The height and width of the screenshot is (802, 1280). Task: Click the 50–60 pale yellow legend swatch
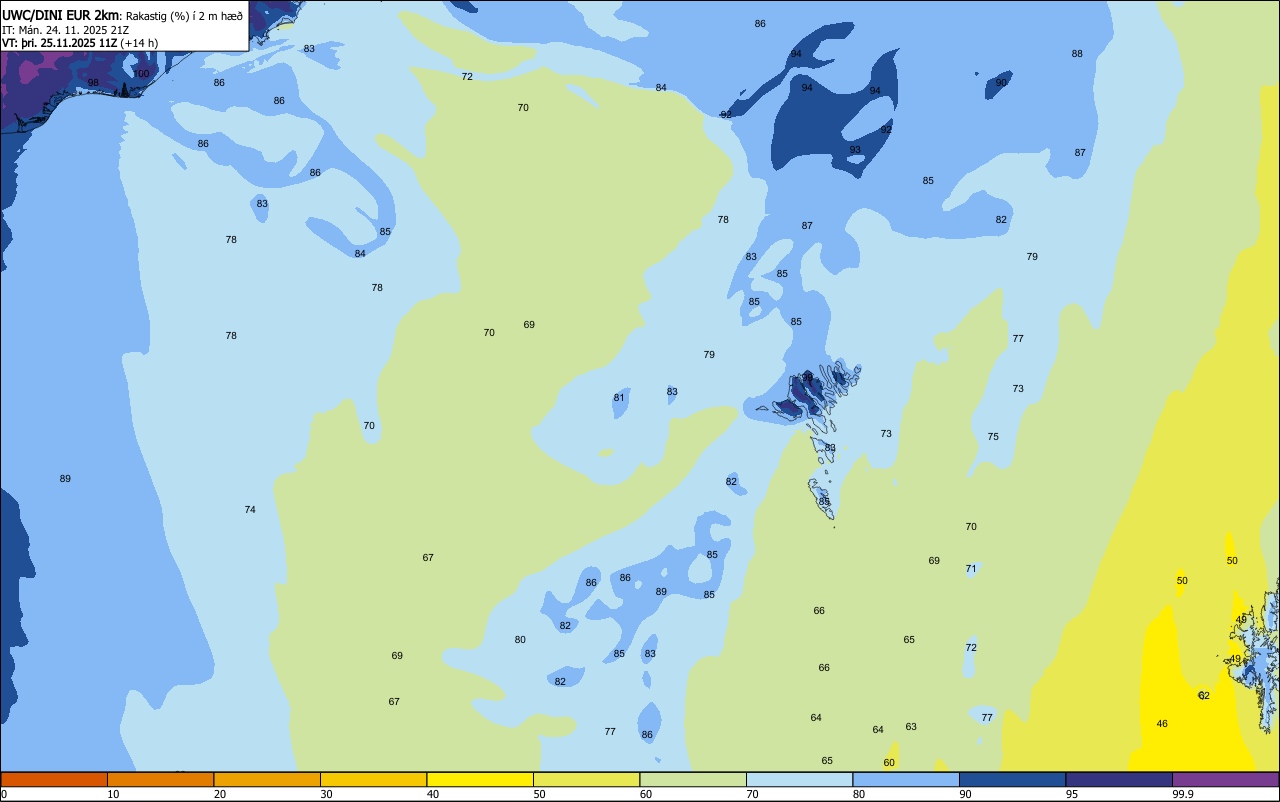coord(586,779)
